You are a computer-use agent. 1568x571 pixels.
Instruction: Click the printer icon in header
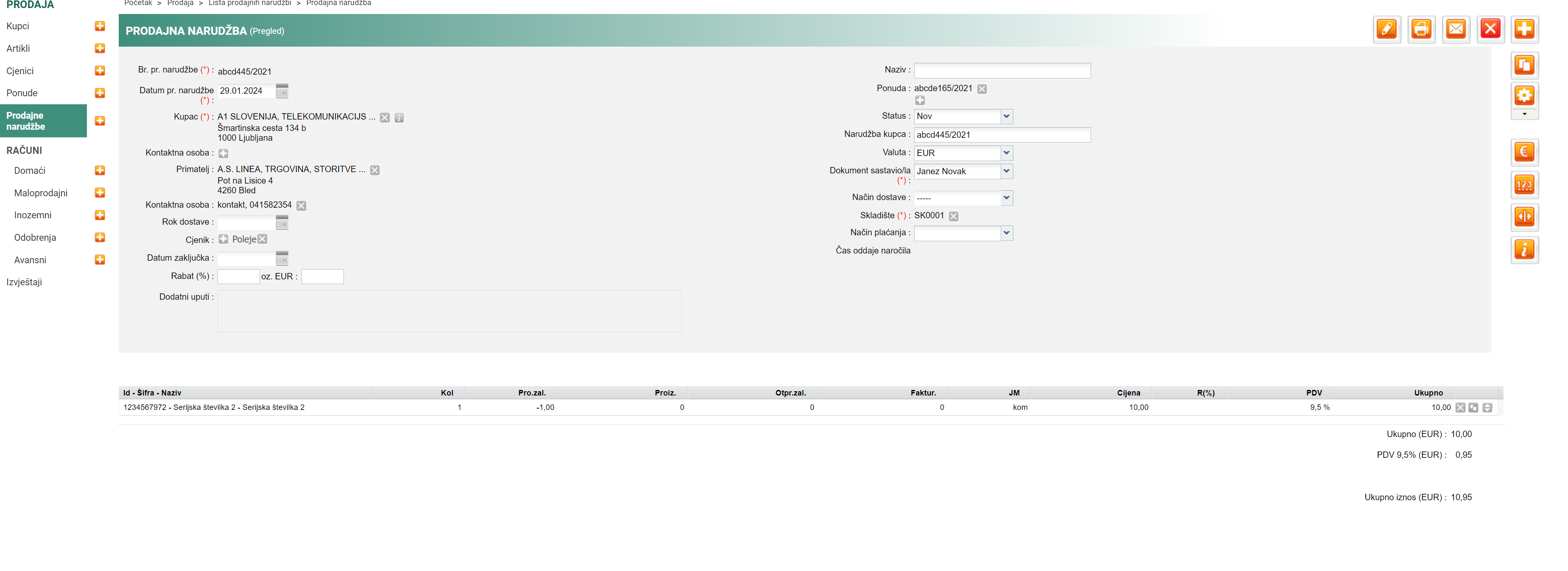click(x=1421, y=29)
